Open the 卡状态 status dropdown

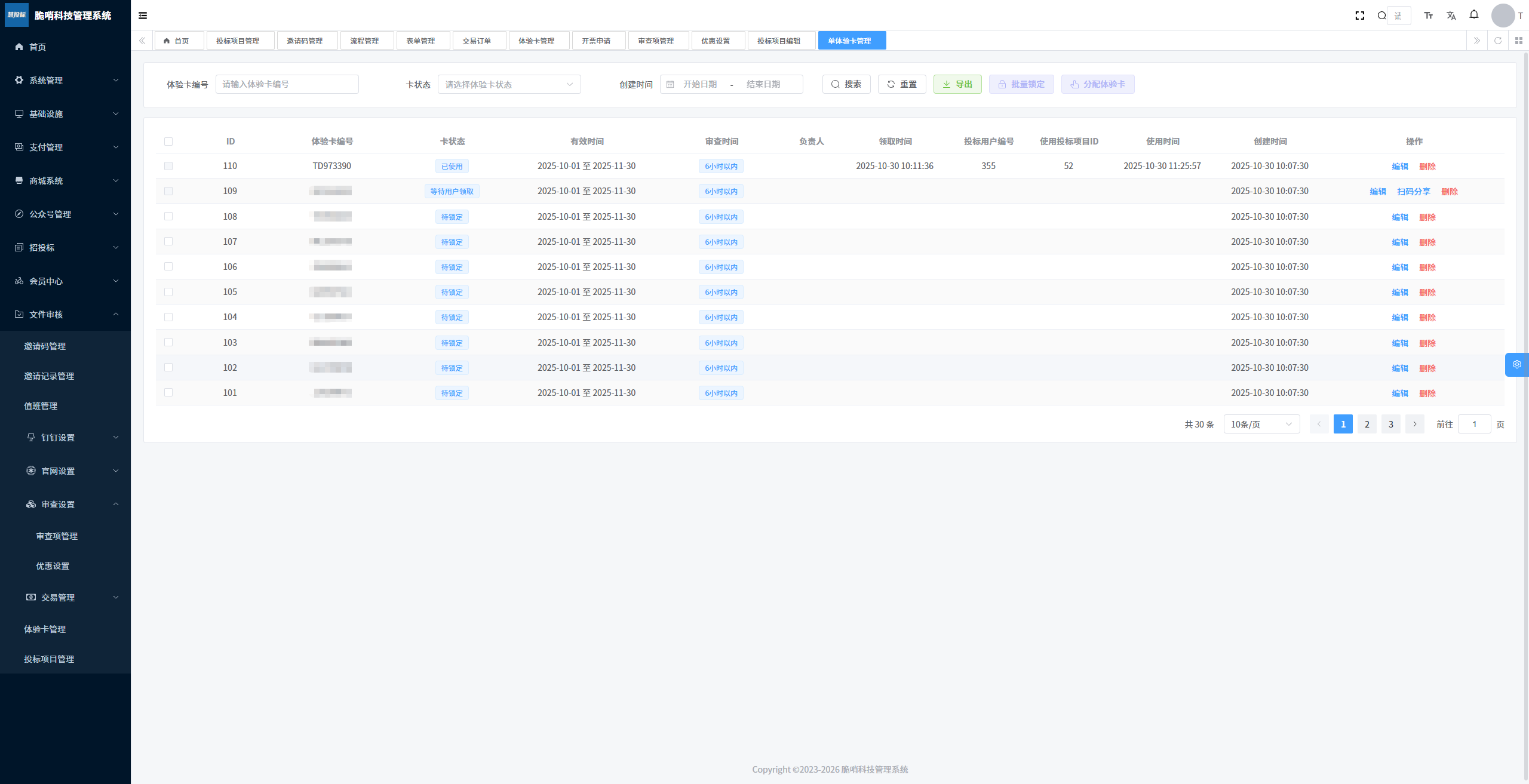509,84
